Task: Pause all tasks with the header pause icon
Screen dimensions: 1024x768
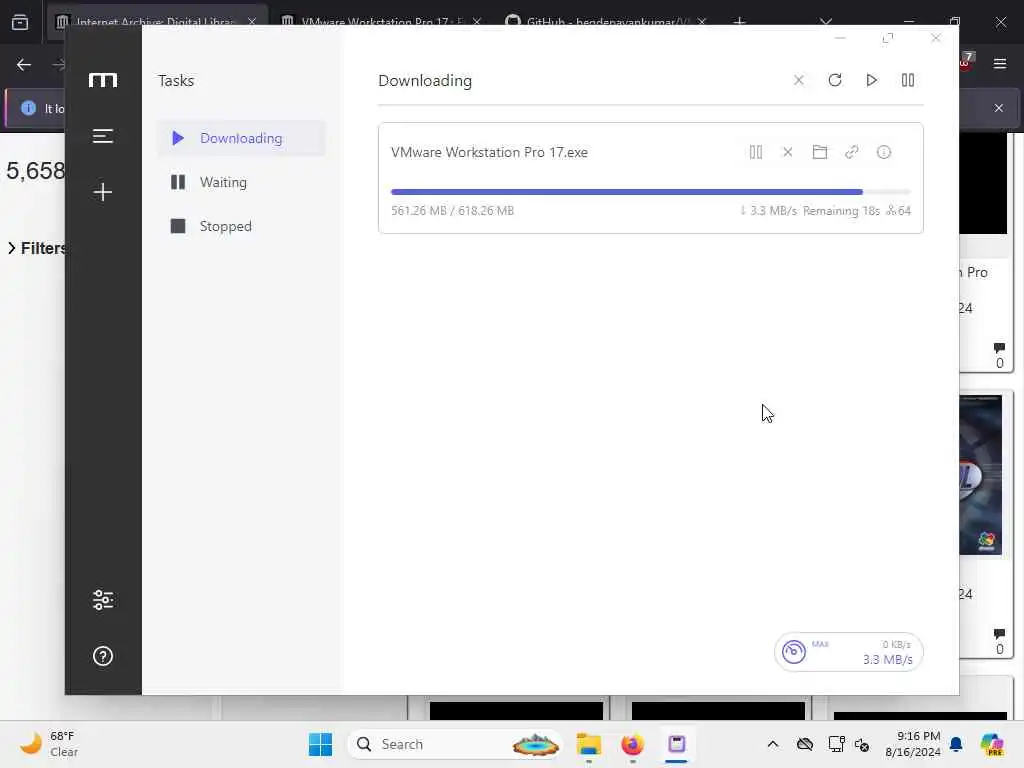Action: pos(908,80)
